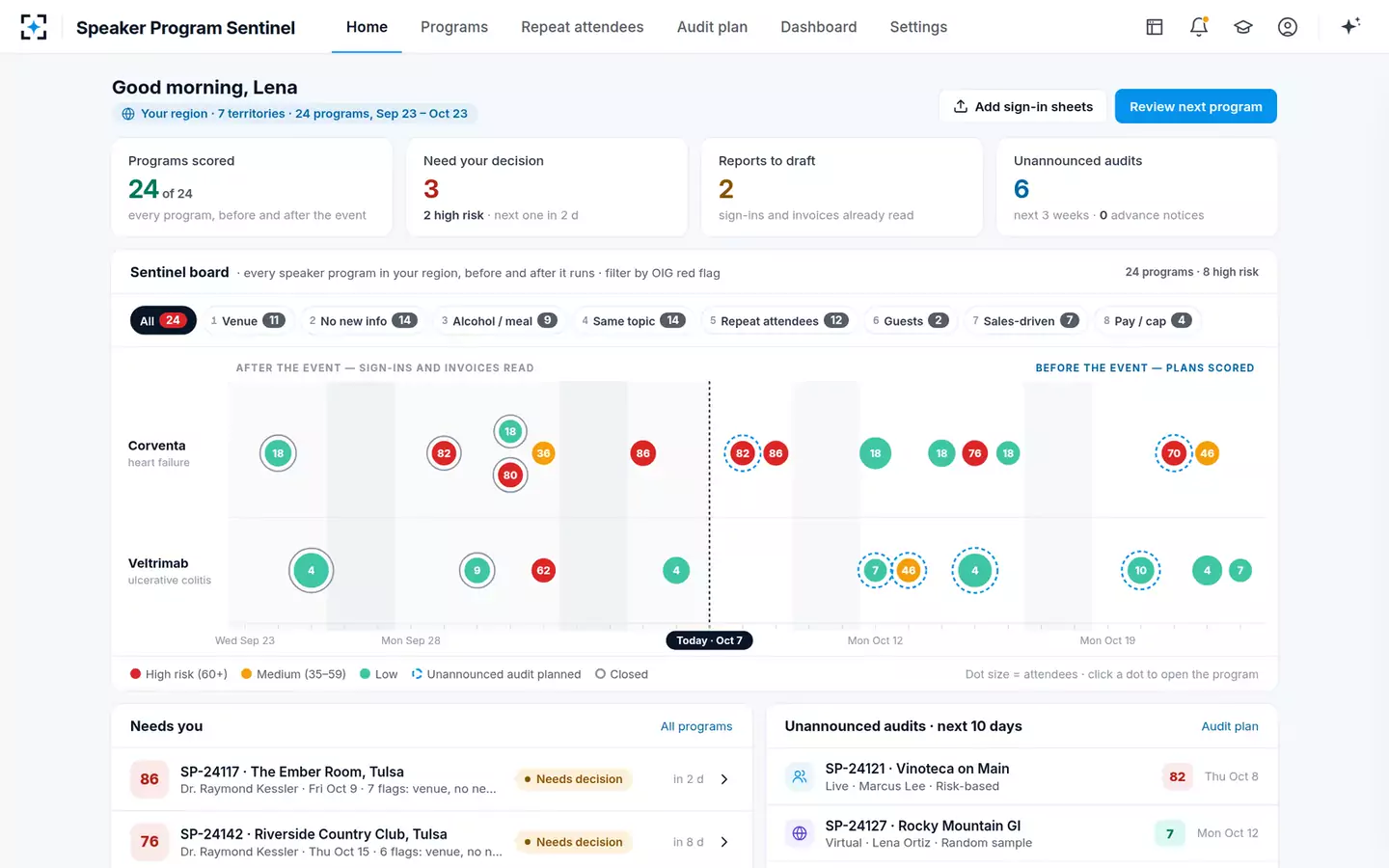This screenshot has width=1389, height=868.
Task: Open the All programs link
Action: point(696,726)
